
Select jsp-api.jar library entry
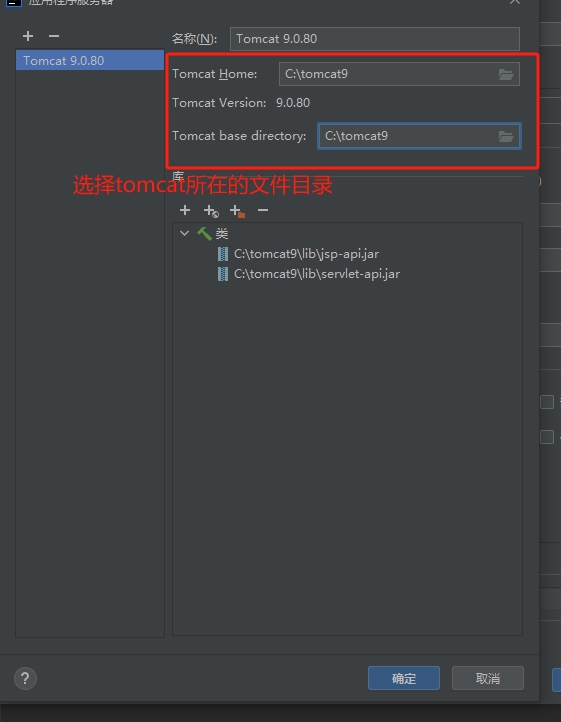(x=306, y=254)
